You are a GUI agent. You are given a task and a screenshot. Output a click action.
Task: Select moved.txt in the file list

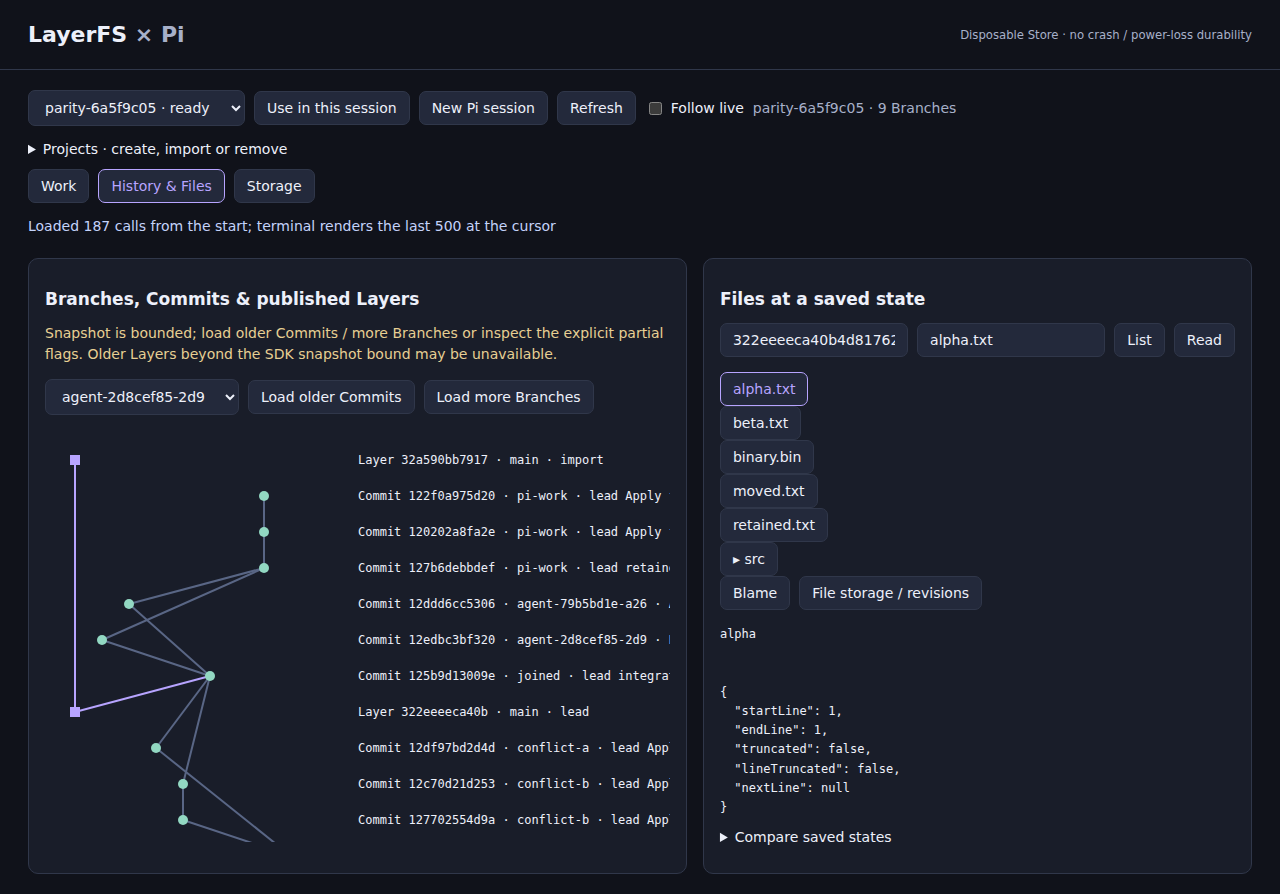tap(769, 491)
